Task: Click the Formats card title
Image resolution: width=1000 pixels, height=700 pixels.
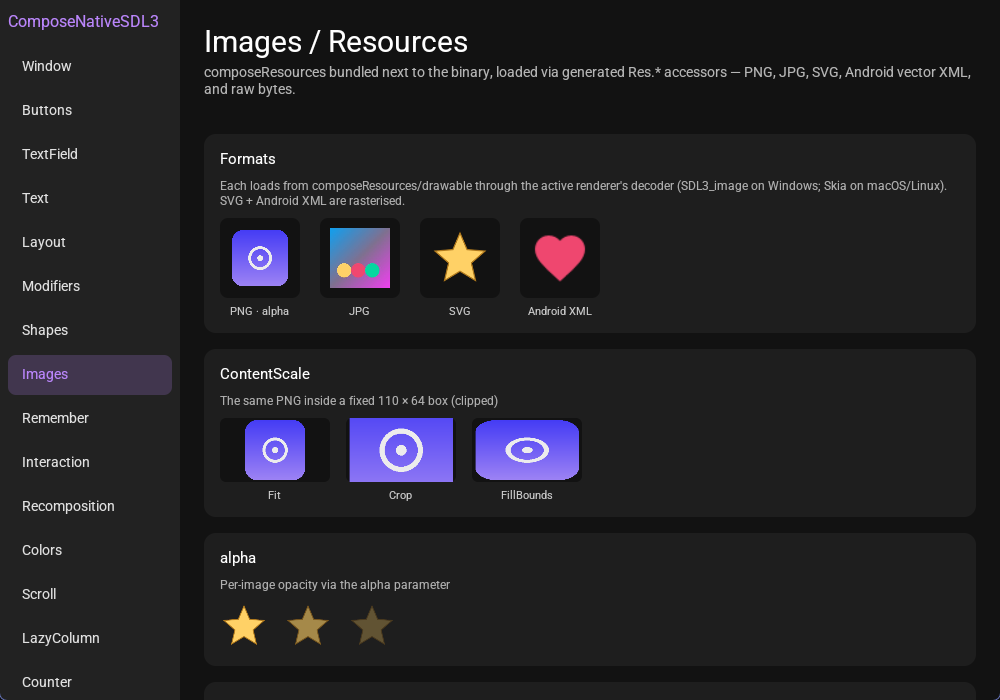Action: pyautogui.click(x=247, y=159)
